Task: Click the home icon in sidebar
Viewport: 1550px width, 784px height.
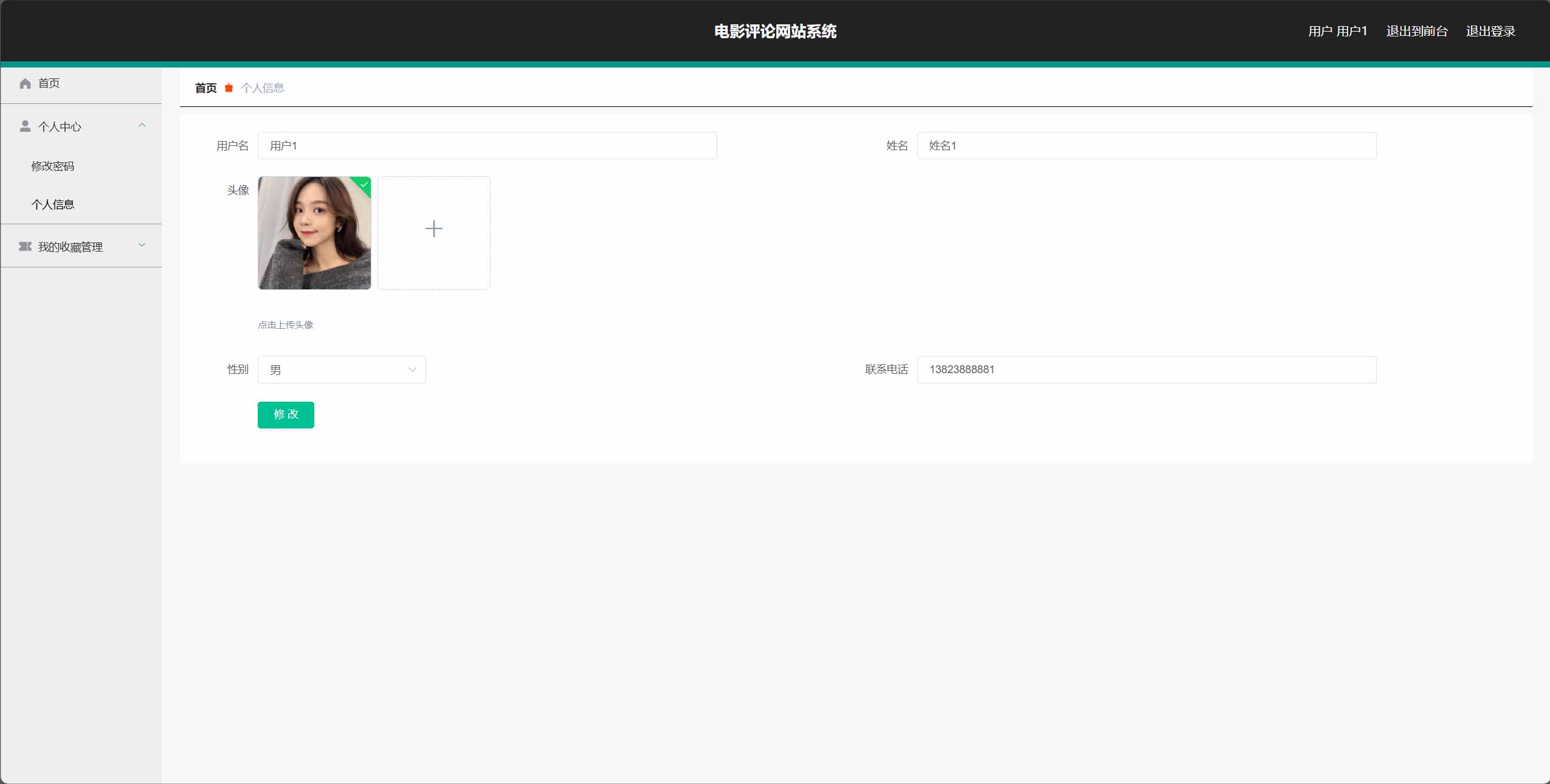Action: pyautogui.click(x=25, y=83)
